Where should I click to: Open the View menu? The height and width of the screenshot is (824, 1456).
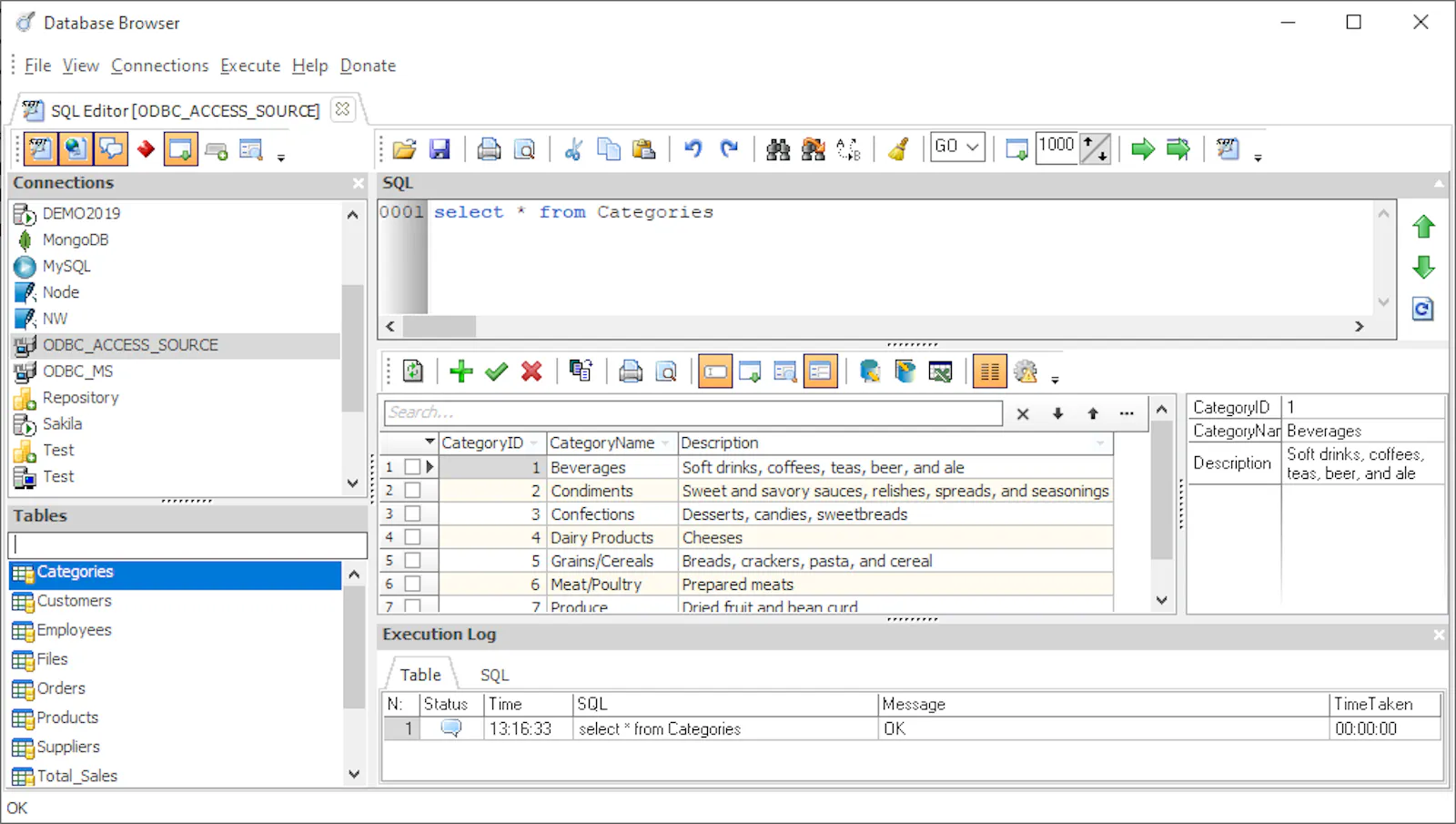click(x=80, y=66)
